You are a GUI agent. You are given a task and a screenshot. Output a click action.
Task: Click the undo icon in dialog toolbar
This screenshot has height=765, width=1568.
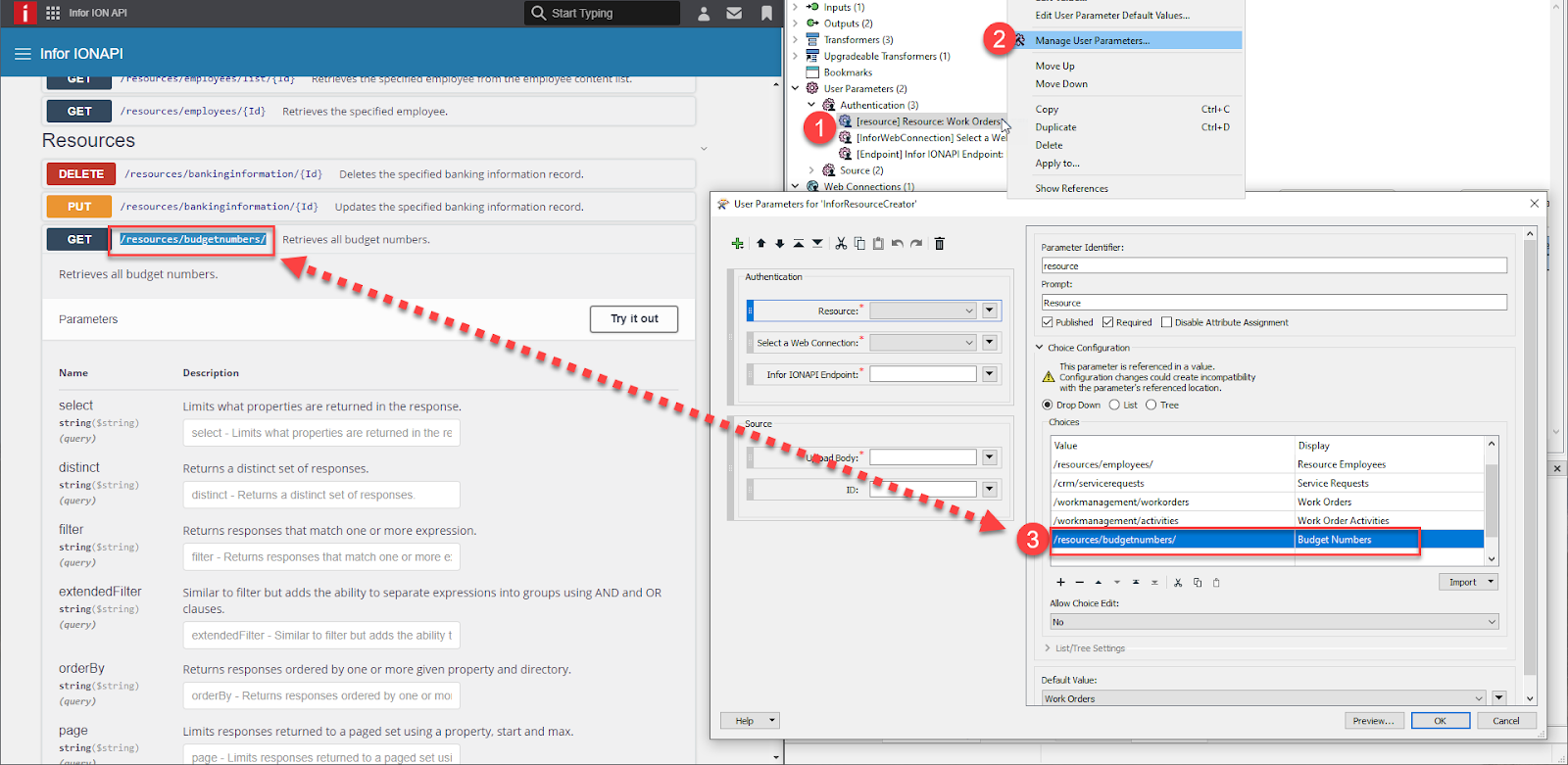pos(897,244)
